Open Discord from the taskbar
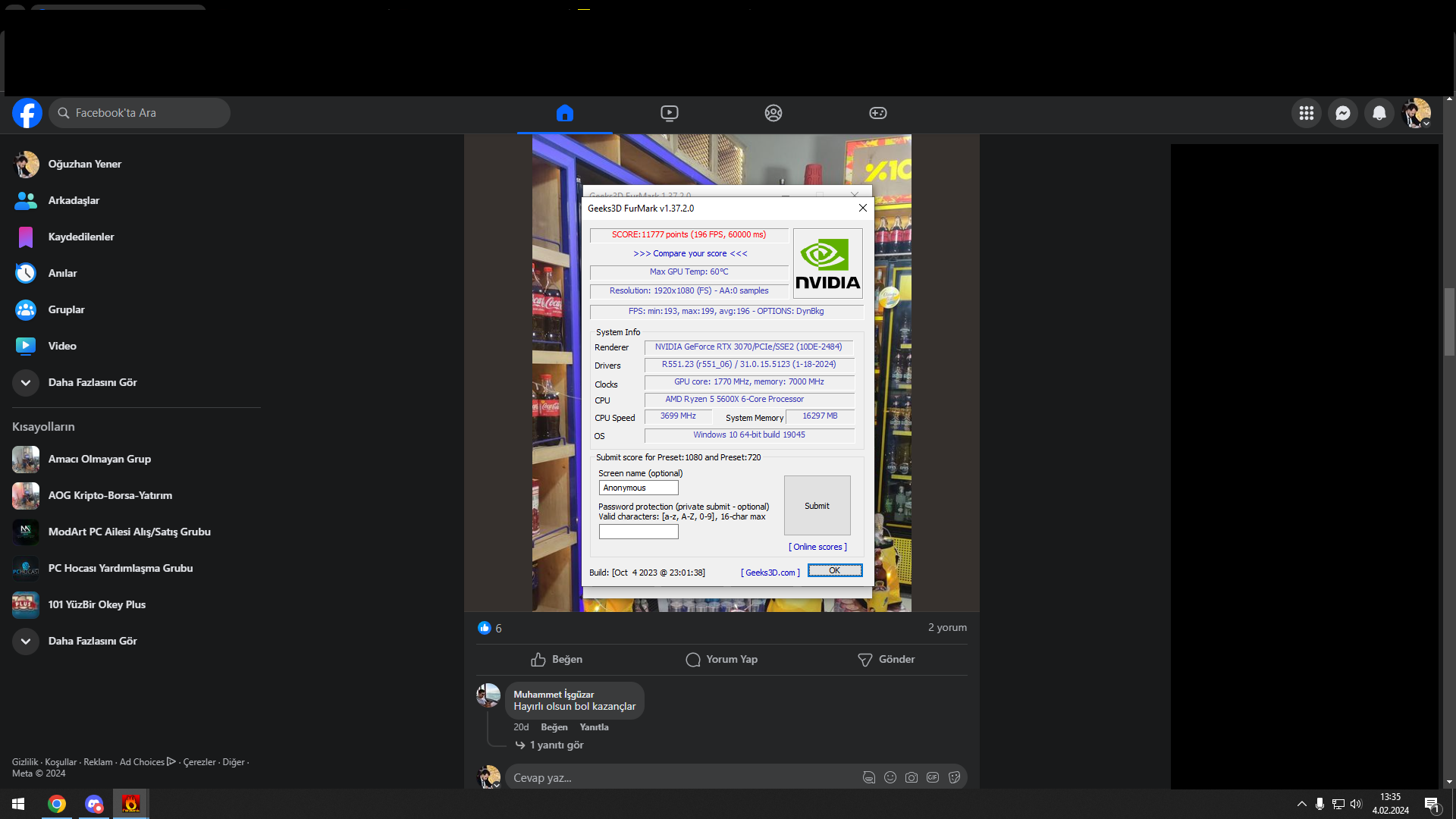 [x=94, y=804]
